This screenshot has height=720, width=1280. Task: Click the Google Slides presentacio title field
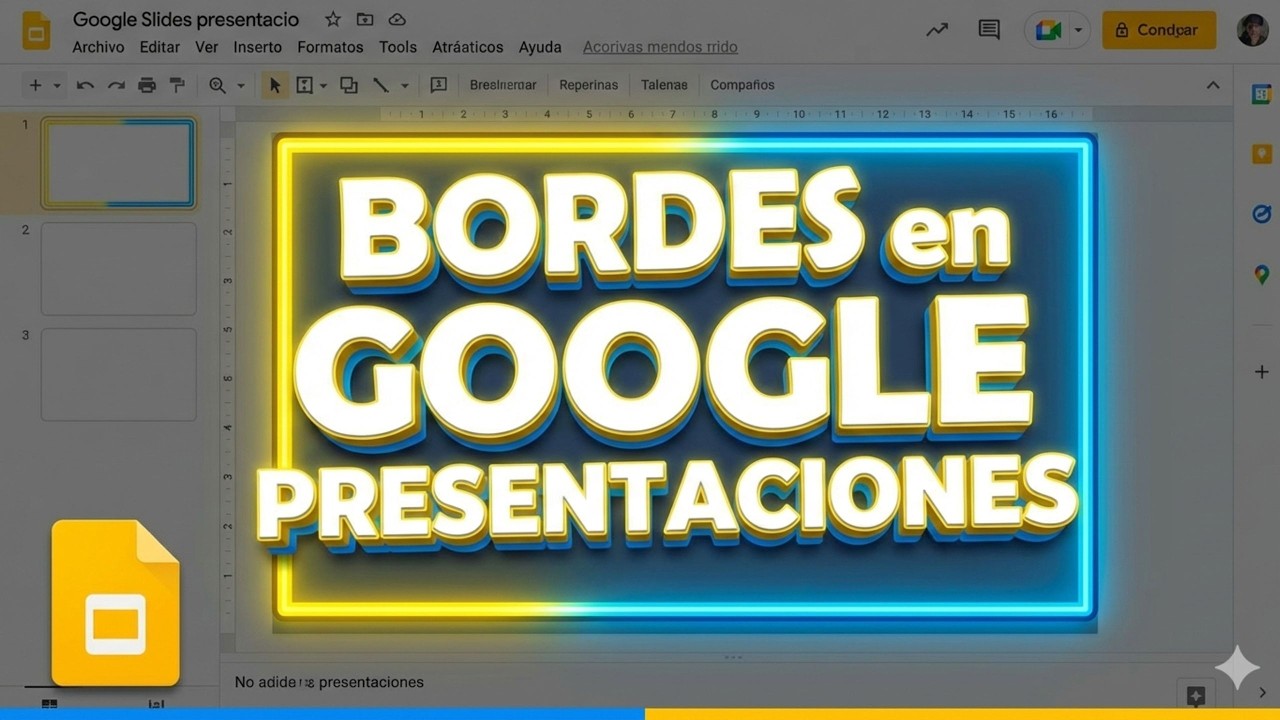coord(186,20)
